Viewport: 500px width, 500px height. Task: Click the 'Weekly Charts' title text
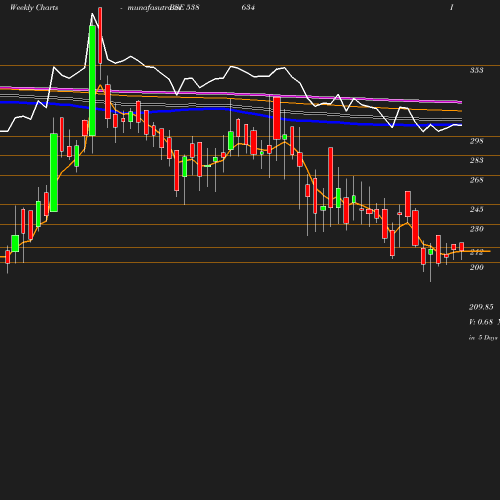click(34, 7)
